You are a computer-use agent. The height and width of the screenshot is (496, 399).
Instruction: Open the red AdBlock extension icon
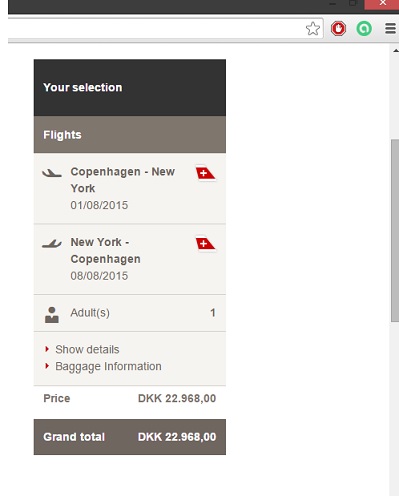pos(338,28)
